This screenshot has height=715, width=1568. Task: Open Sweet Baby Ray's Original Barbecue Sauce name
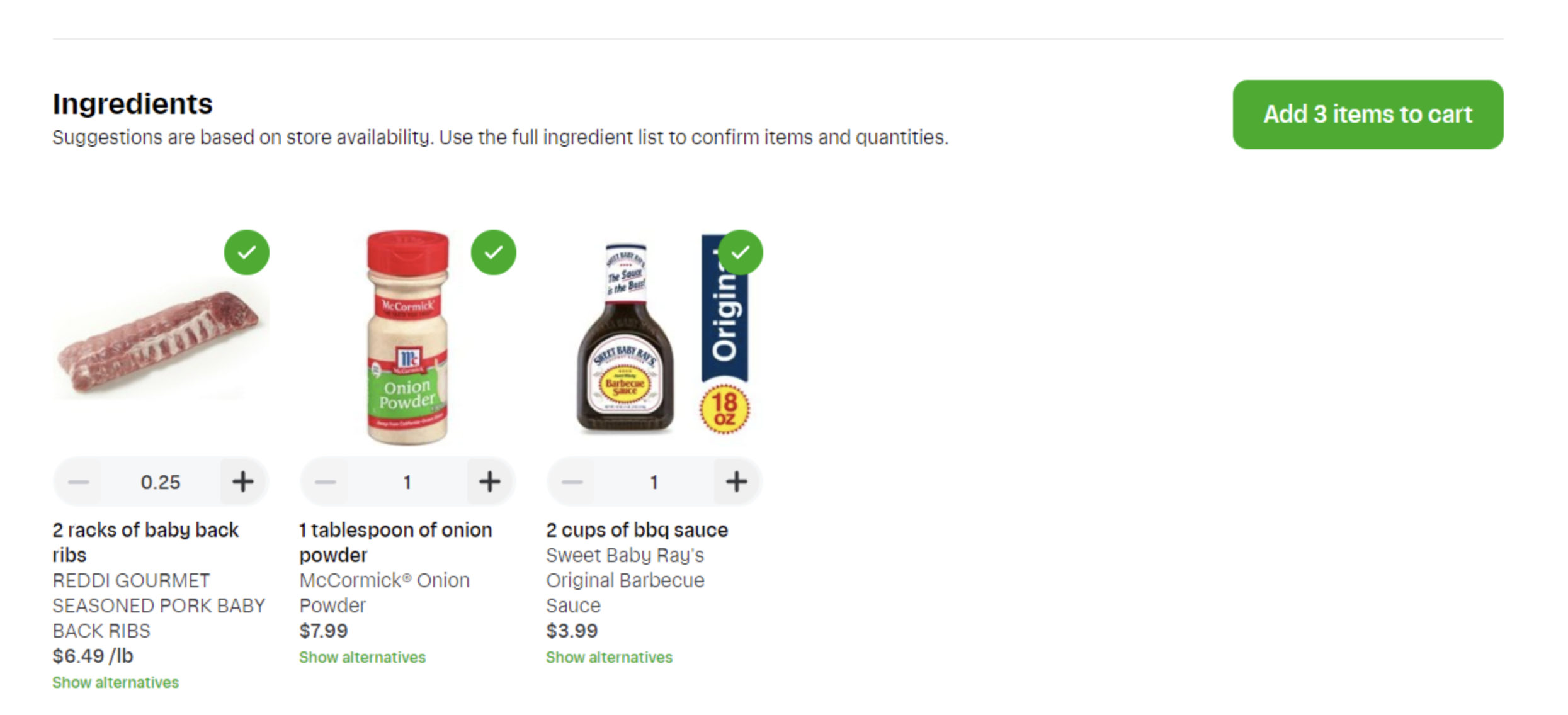625,580
